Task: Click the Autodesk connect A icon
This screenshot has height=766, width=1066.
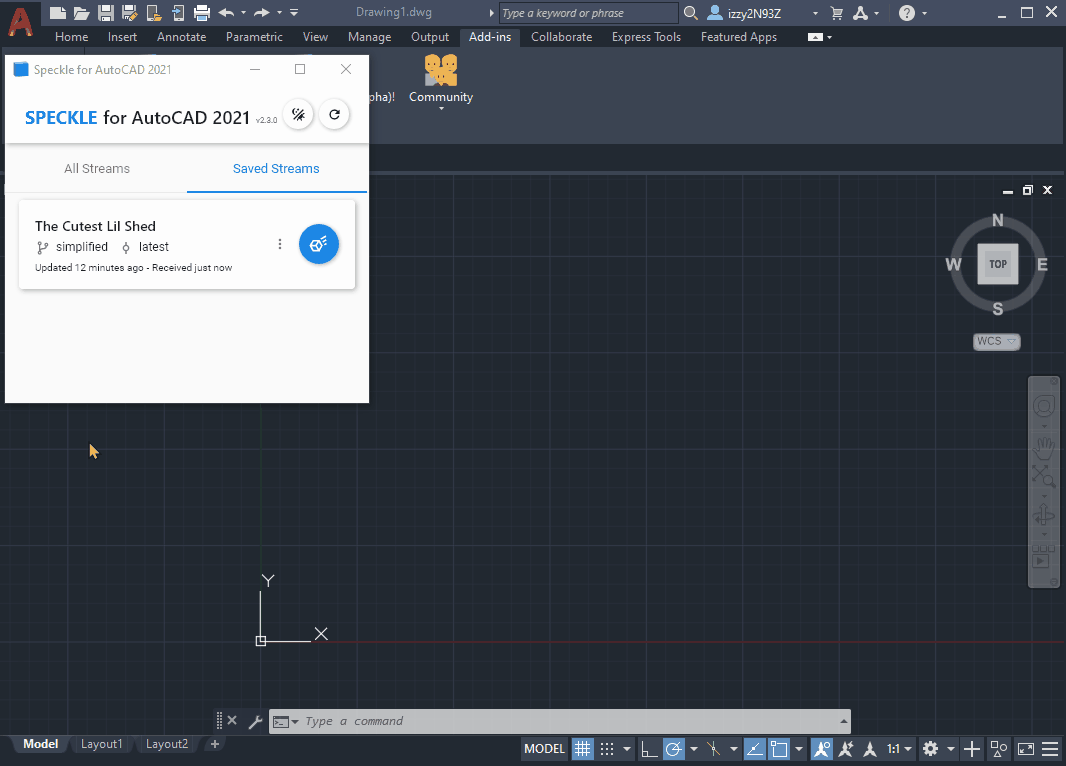Action: [x=861, y=13]
